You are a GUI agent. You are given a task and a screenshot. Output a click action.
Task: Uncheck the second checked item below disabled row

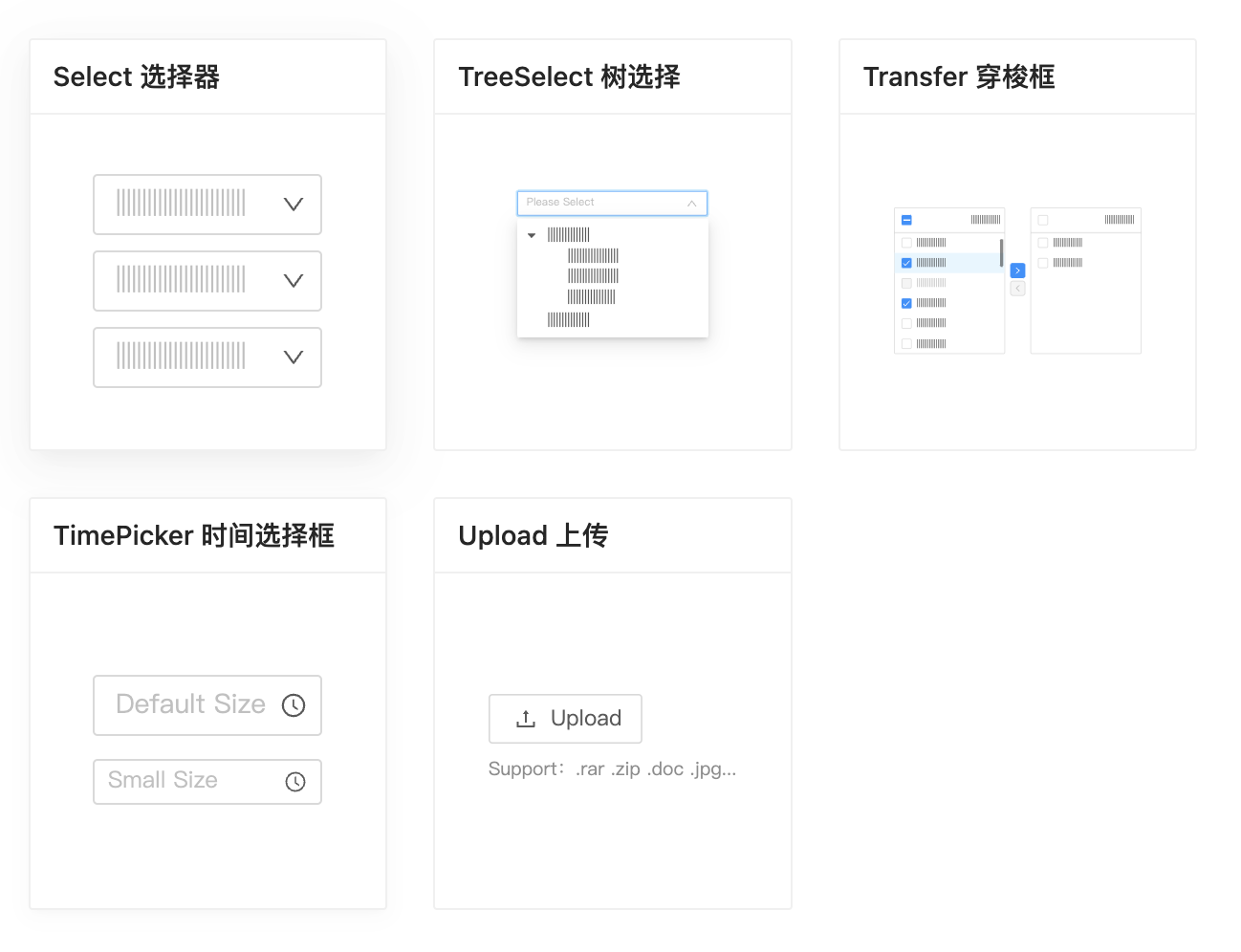(x=906, y=303)
